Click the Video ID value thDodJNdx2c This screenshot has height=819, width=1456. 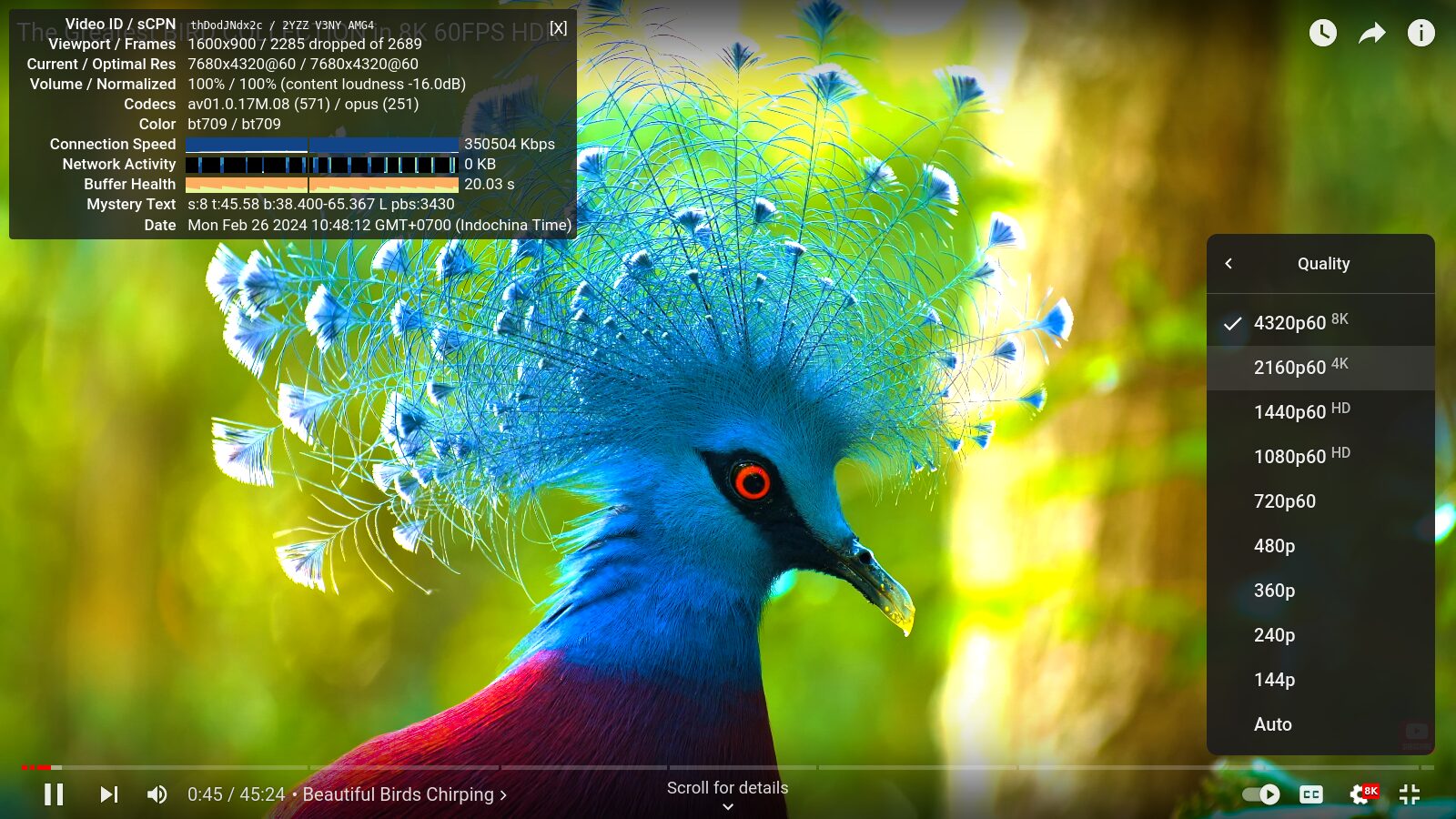pyautogui.click(x=226, y=25)
